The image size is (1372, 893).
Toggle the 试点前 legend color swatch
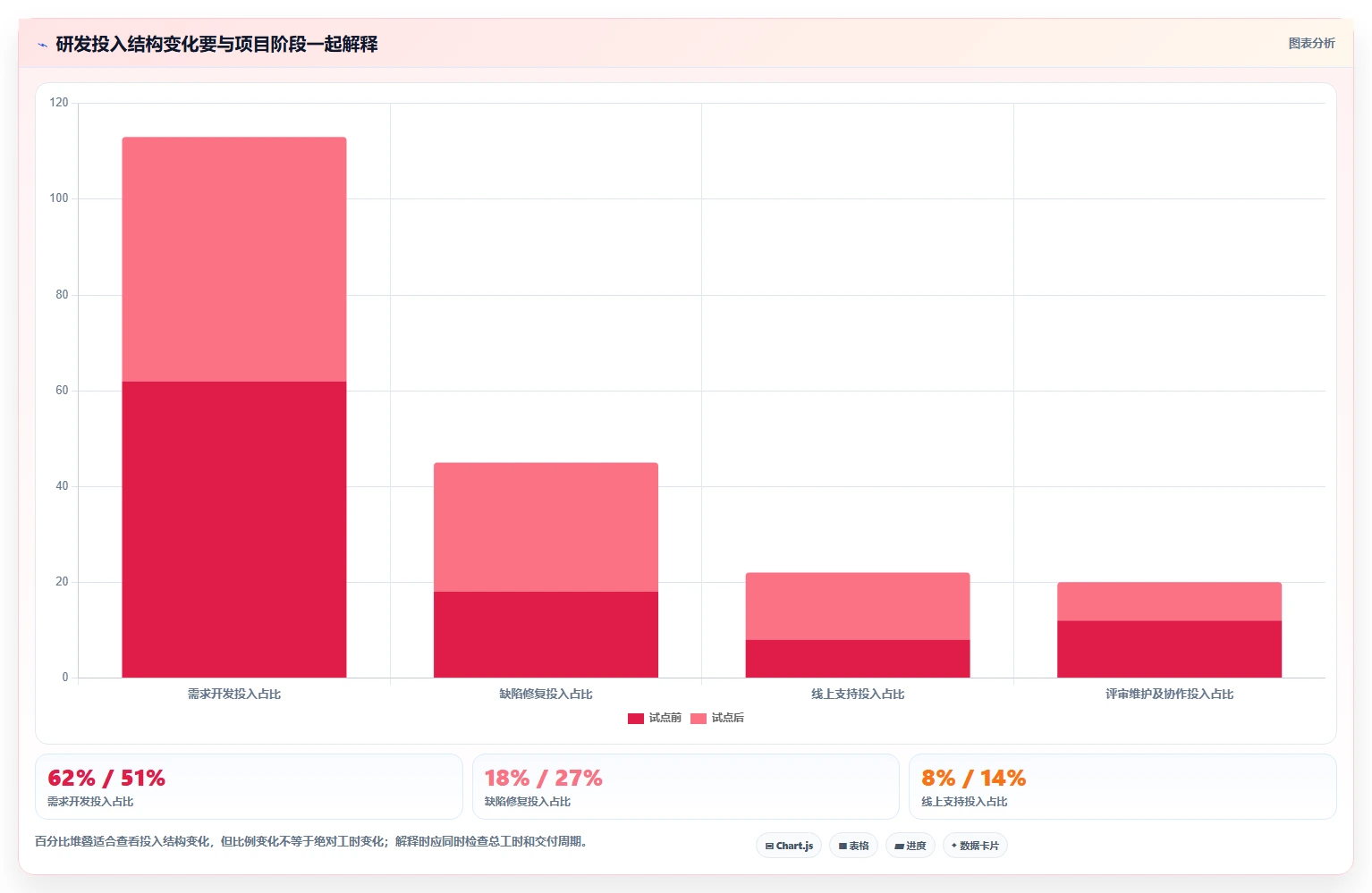[x=636, y=719]
